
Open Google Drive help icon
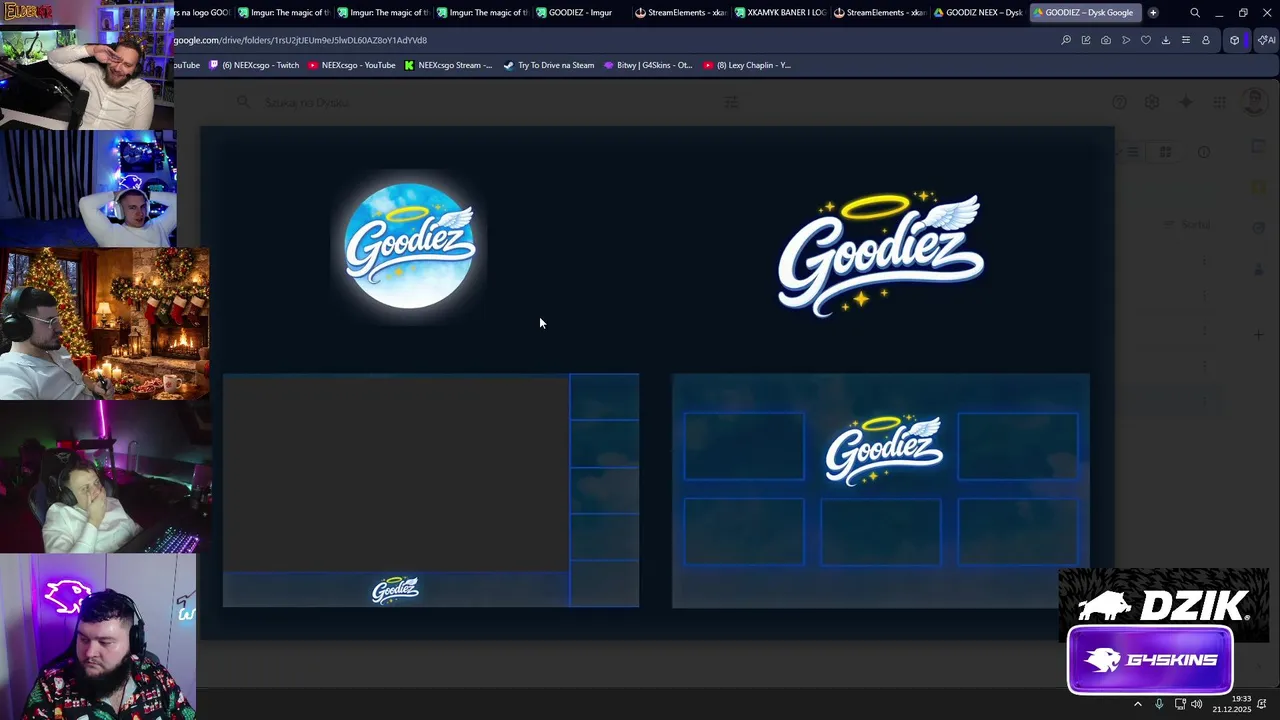pyautogui.click(x=1120, y=102)
